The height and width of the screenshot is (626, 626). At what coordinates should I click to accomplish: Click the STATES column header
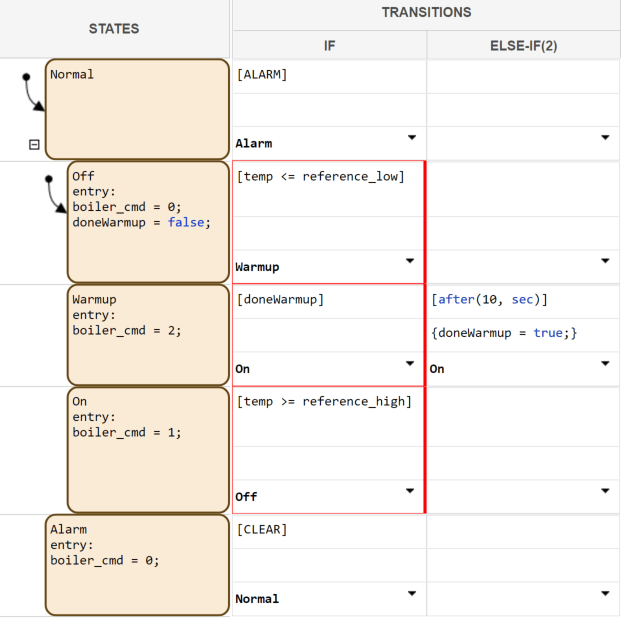tap(114, 29)
